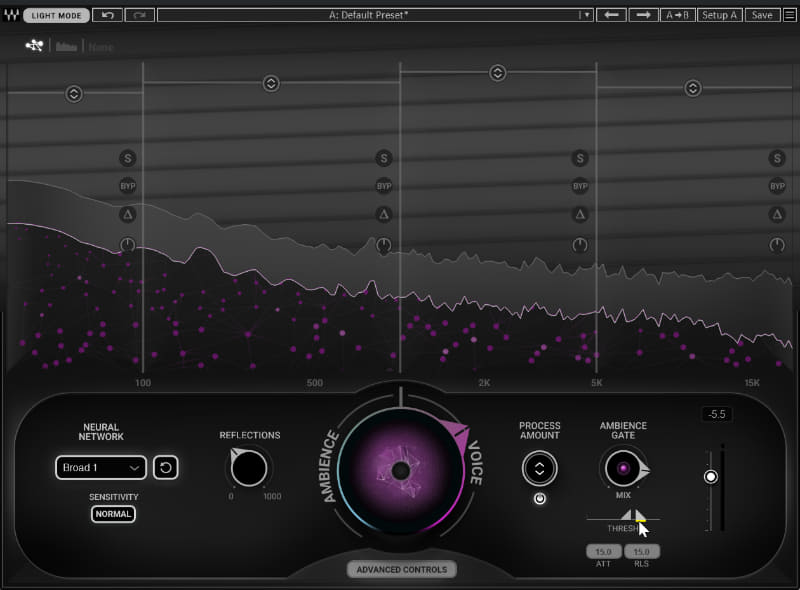Screen dimensions: 800x590
Task: Click the second band's up/down amount stepper
Action: pyautogui.click(x=271, y=83)
